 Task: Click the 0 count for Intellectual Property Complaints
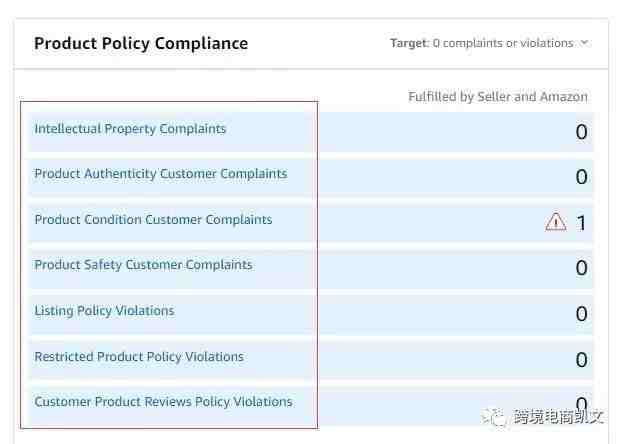click(x=581, y=132)
